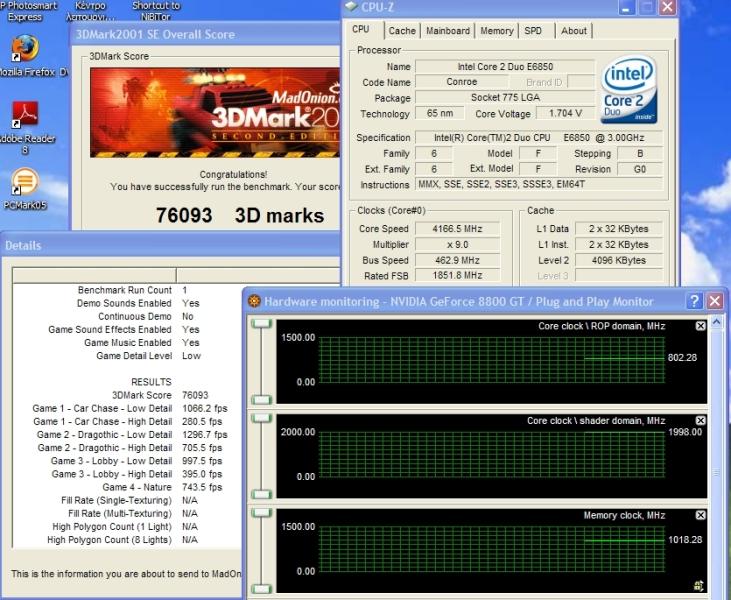Image resolution: width=731 pixels, height=600 pixels.
Task: Switch to the Cache tab in CPU-Z
Action: [x=402, y=31]
